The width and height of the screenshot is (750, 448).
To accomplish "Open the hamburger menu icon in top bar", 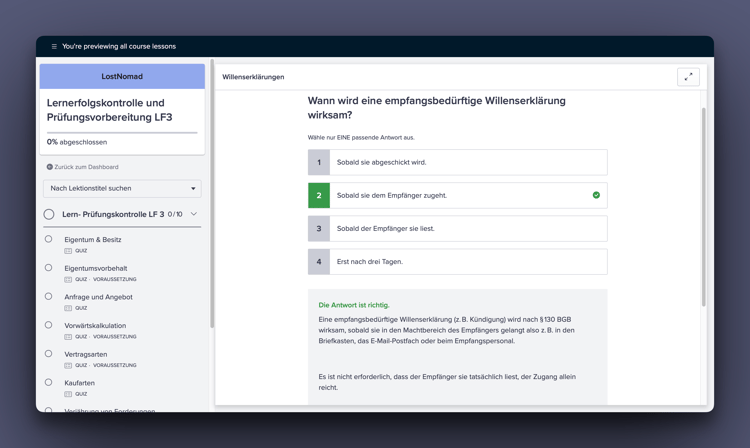I will 54,46.
